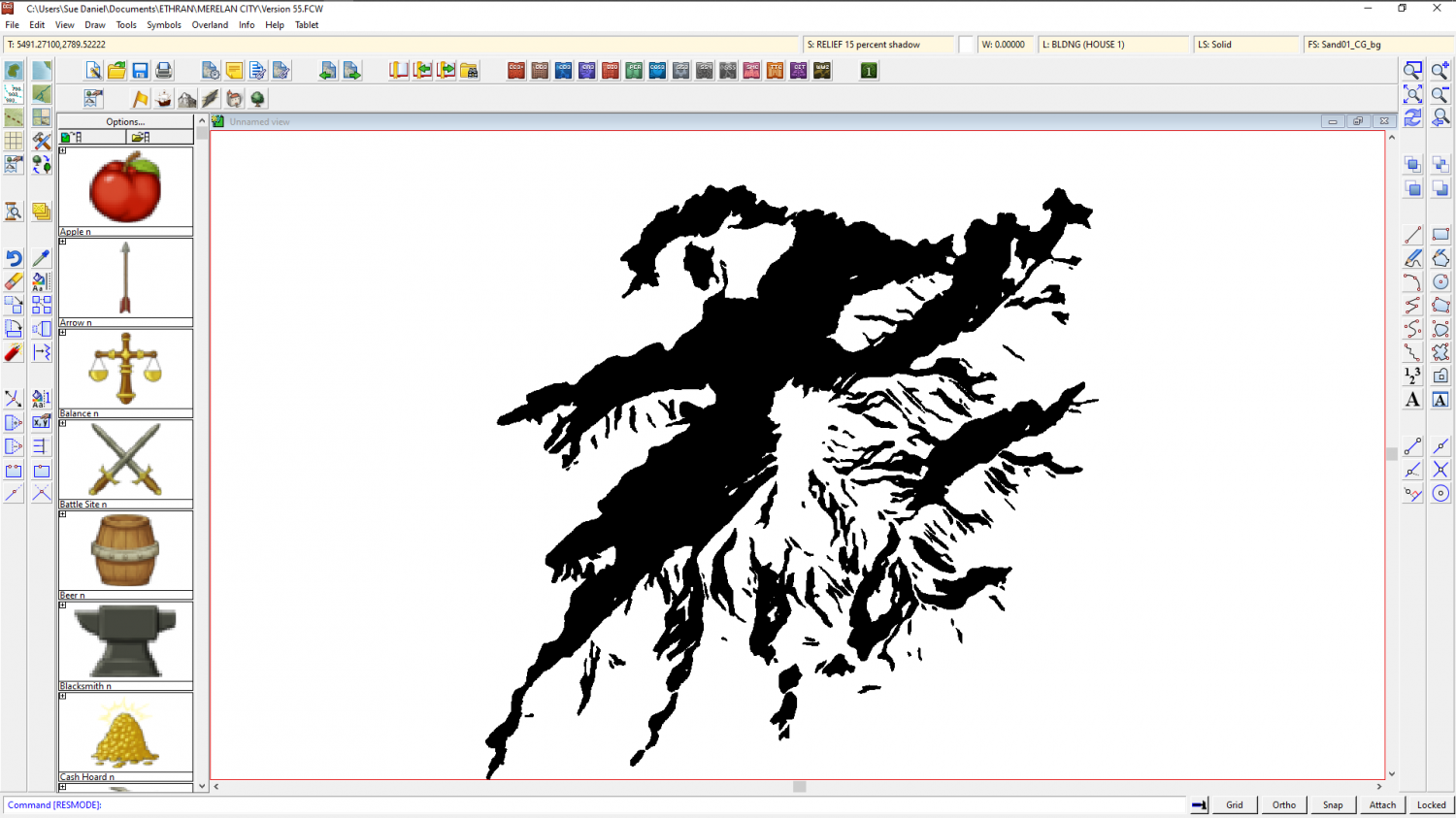The width and height of the screenshot is (1456, 818).
Task: Expand the Beer n symbol plus box
Action: click(x=63, y=514)
